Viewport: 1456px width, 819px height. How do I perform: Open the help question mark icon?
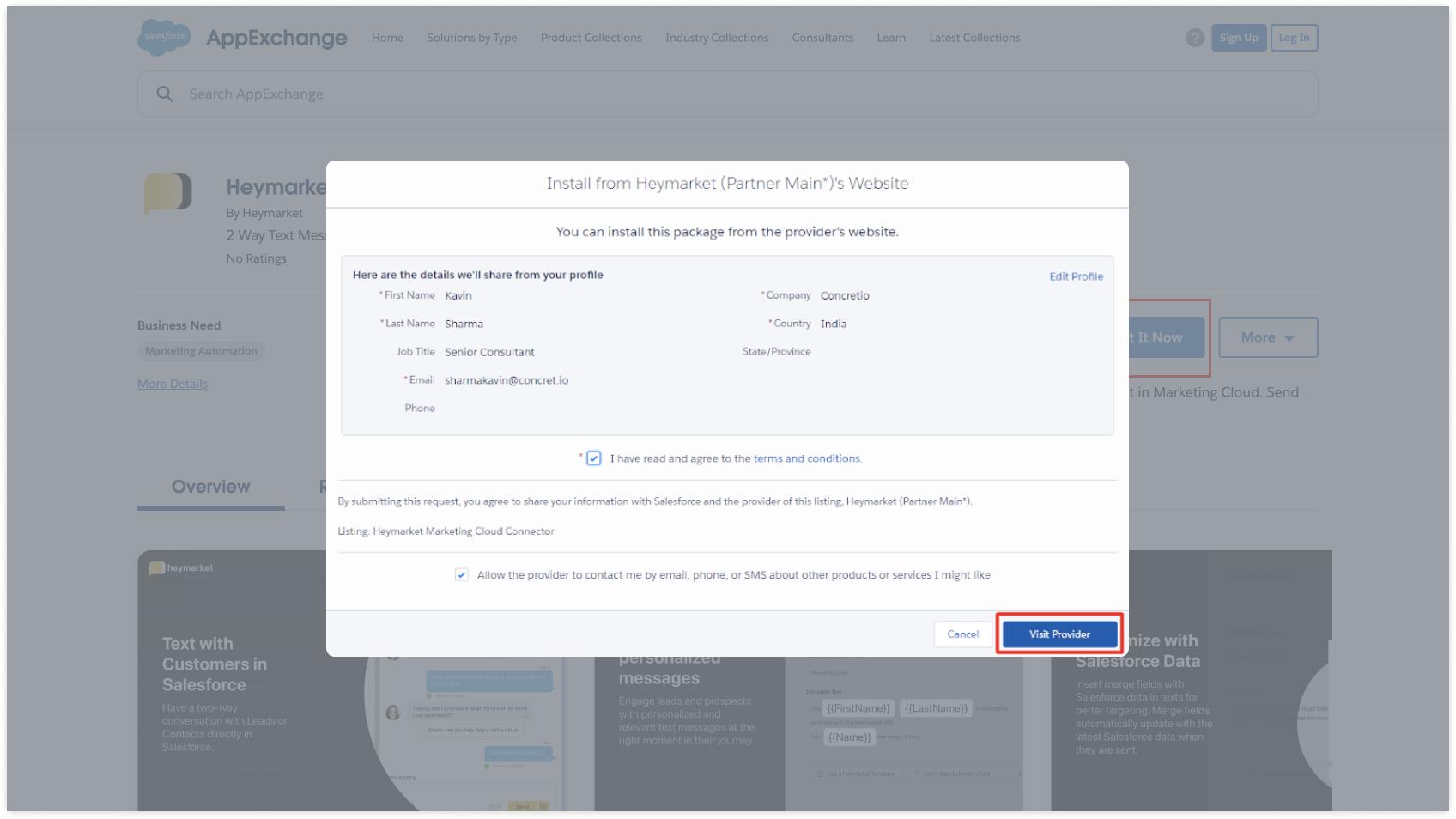(x=1195, y=38)
